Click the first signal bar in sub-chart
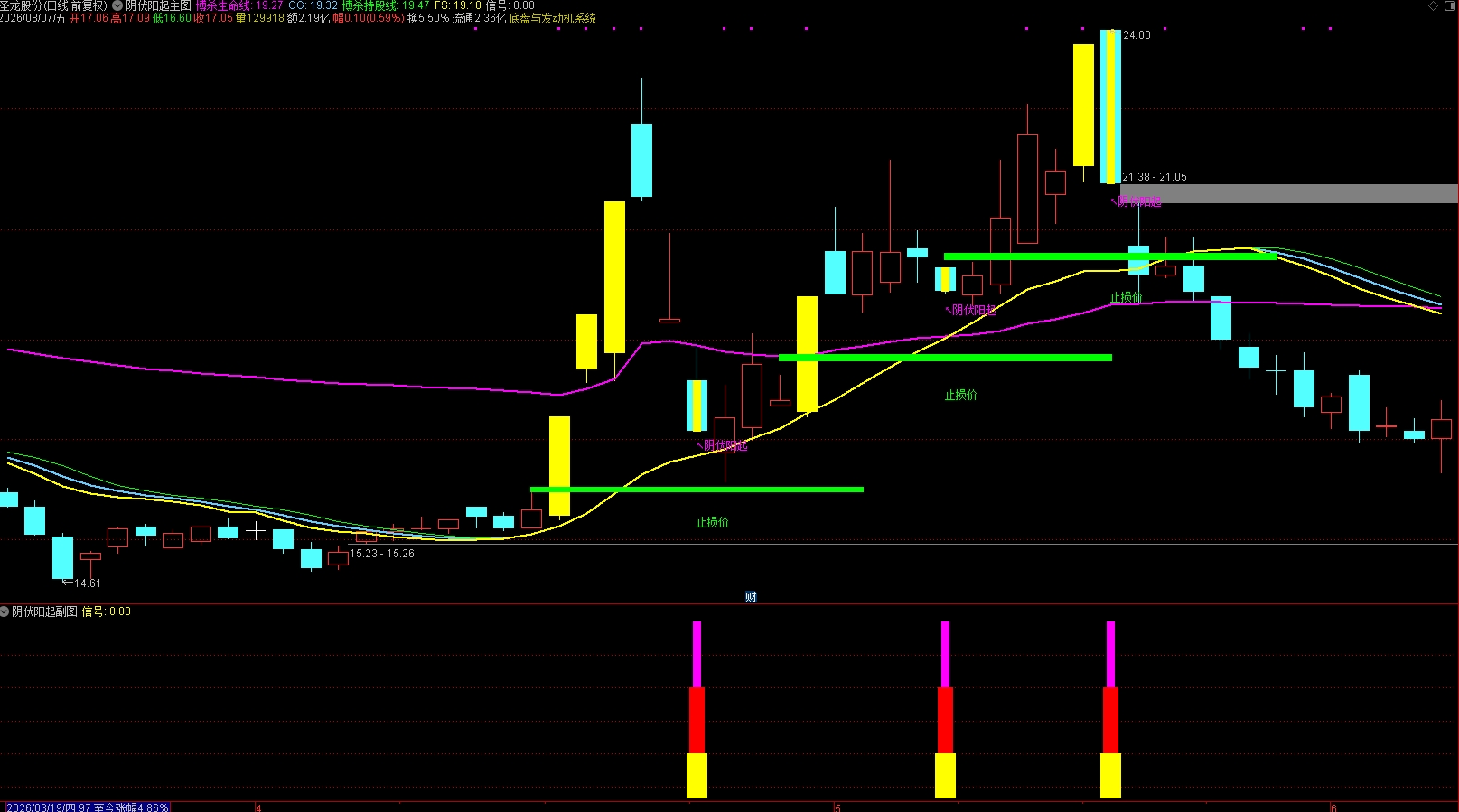 coord(697,710)
